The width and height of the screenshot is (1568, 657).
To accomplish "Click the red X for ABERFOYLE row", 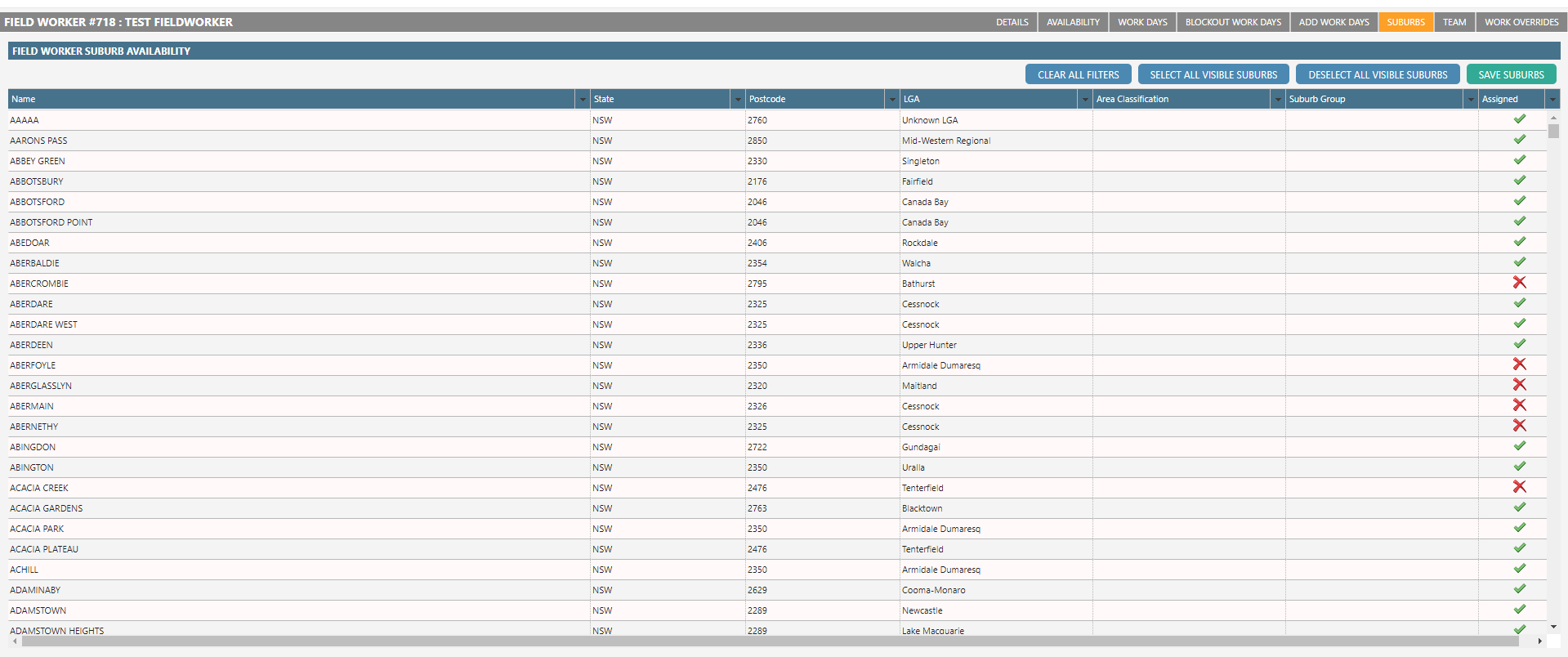I will (x=1519, y=364).
